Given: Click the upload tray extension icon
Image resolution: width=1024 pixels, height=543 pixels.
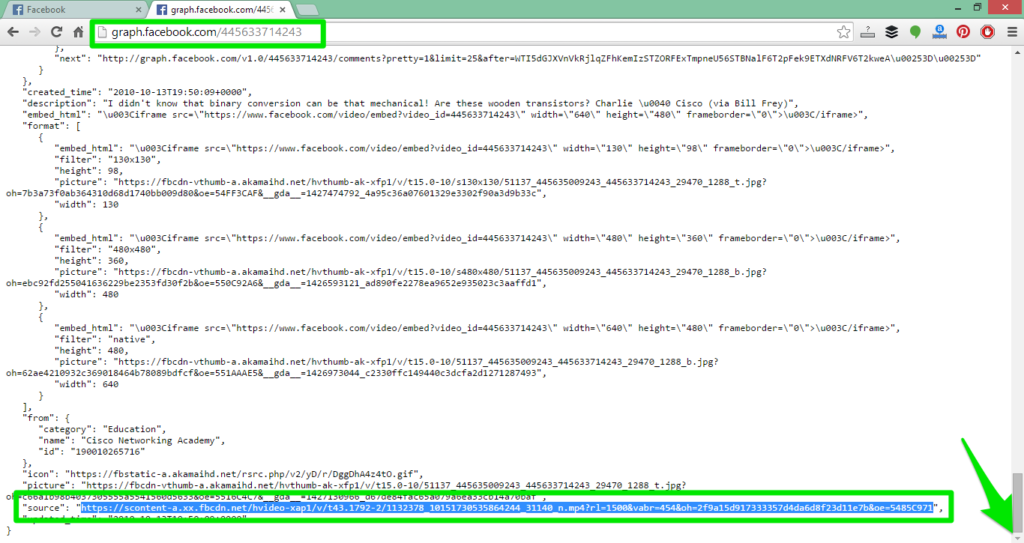Looking at the screenshot, I should (867, 32).
